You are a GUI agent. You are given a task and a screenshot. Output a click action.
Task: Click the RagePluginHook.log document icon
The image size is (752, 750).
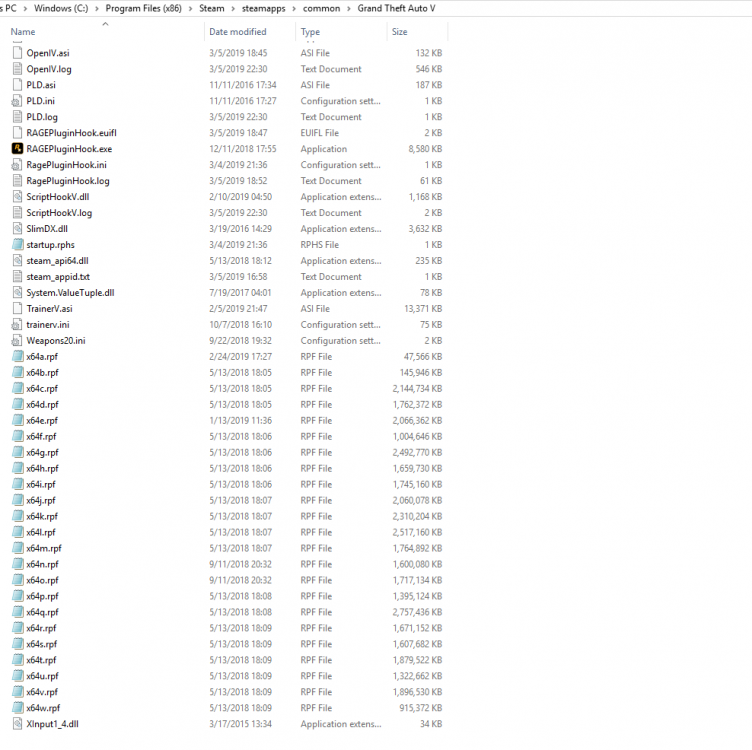coord(17,181)
